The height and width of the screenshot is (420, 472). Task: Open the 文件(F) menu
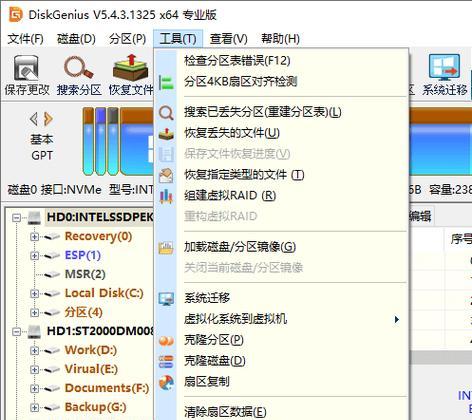26,39
